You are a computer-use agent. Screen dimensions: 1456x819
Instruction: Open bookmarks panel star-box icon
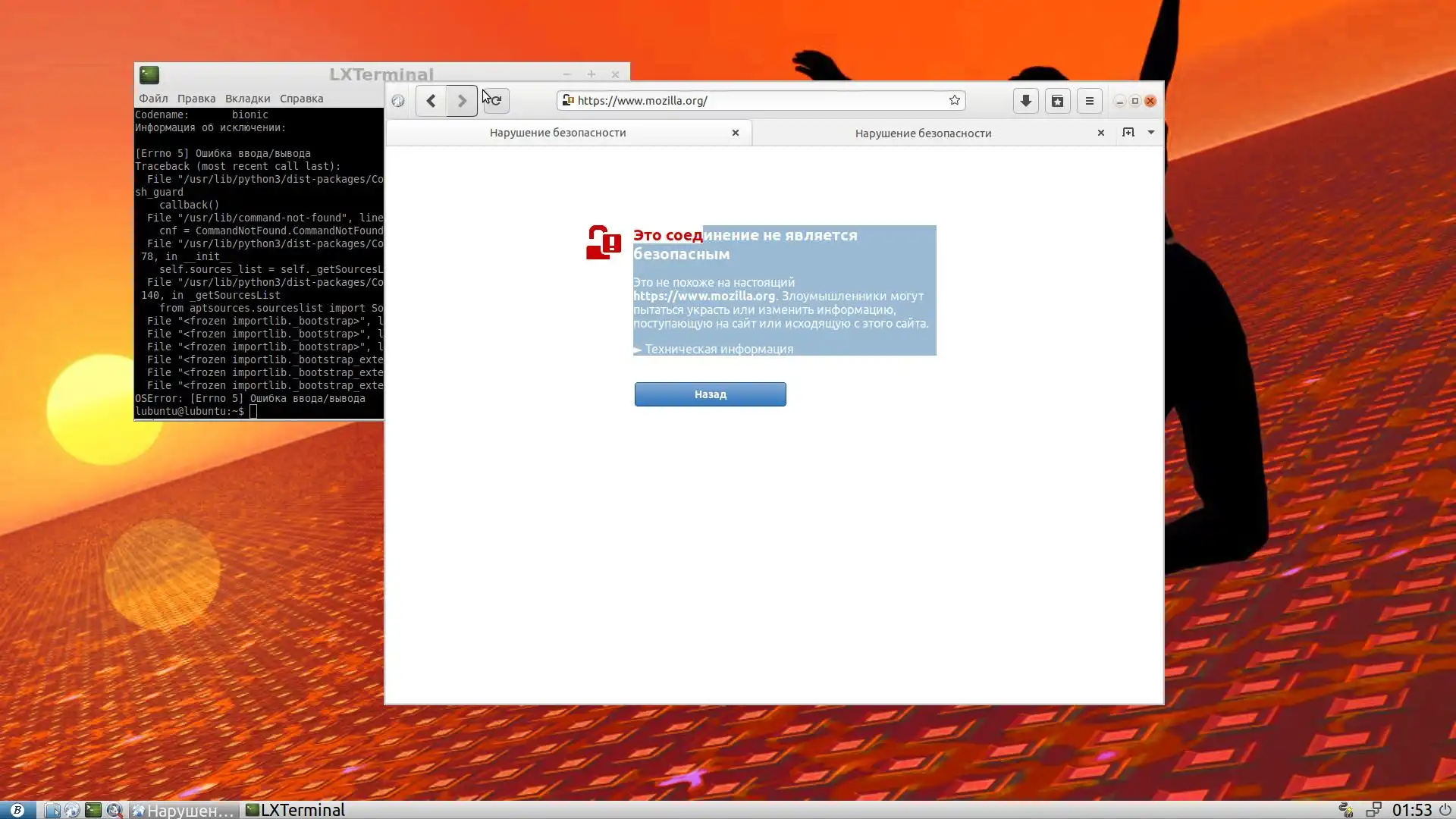(x=1057, y=101)
